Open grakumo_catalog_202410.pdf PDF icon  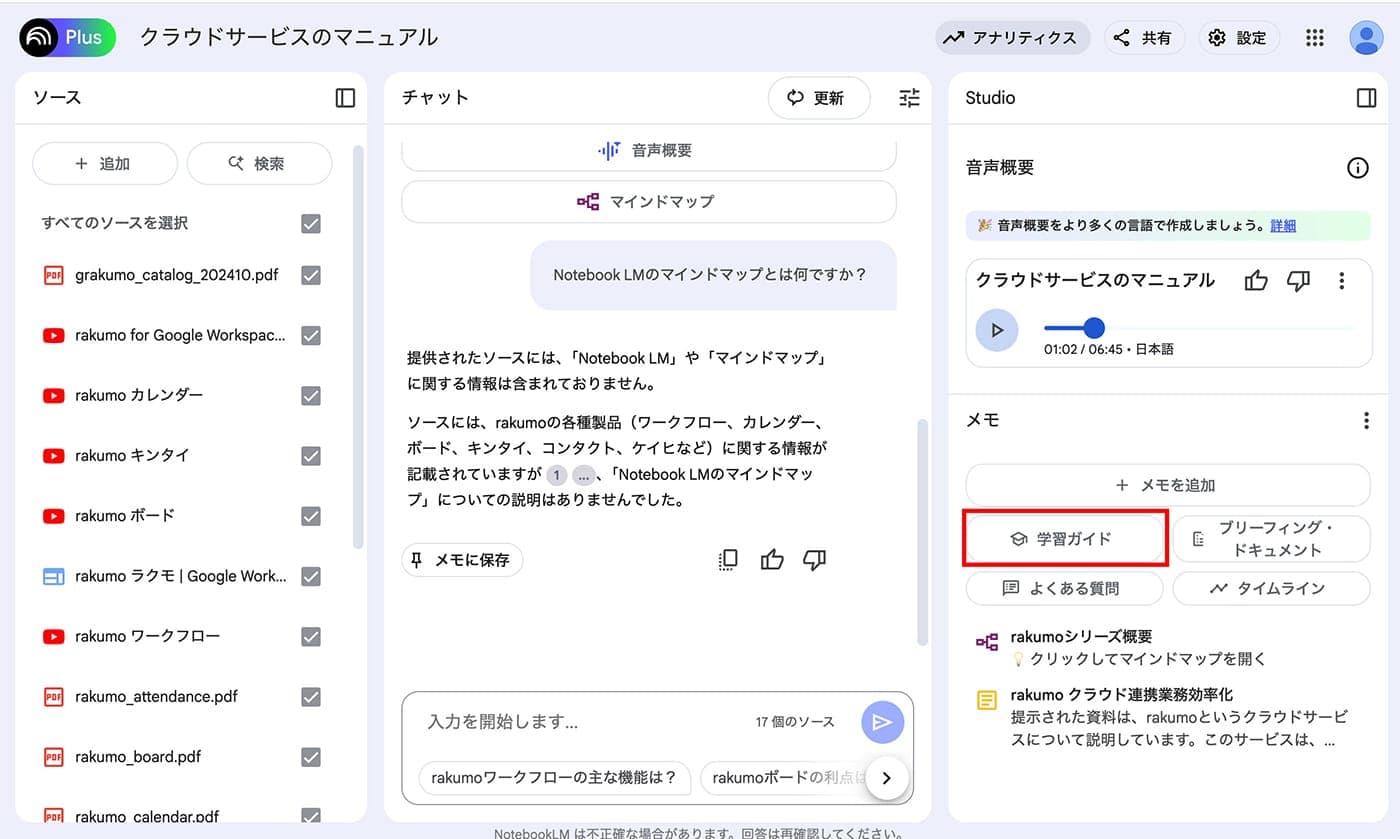click(53, 275)
